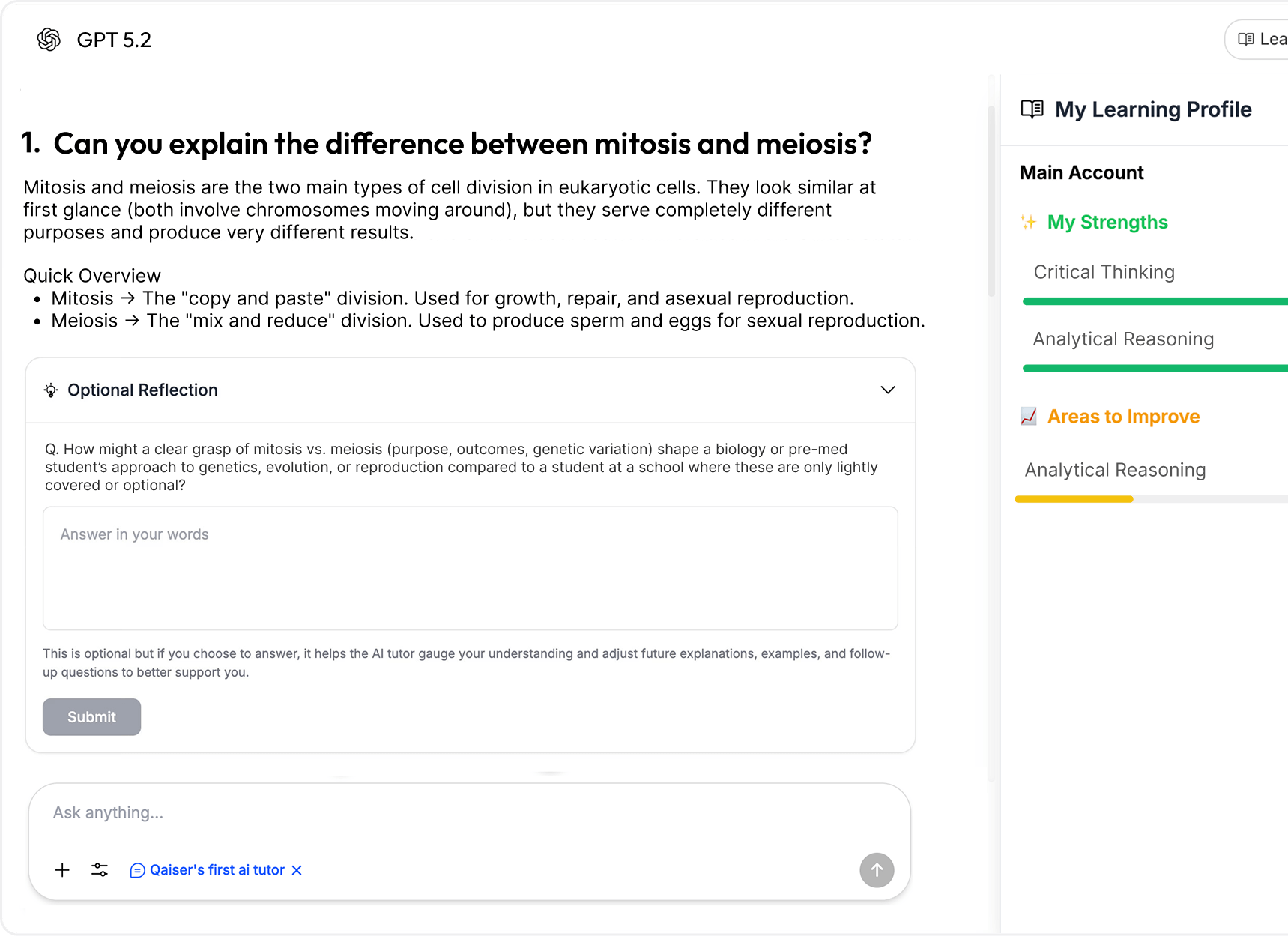1288x936 pixels.
Task: Collapse the Optional Reflection chevron
Action: 888,390
